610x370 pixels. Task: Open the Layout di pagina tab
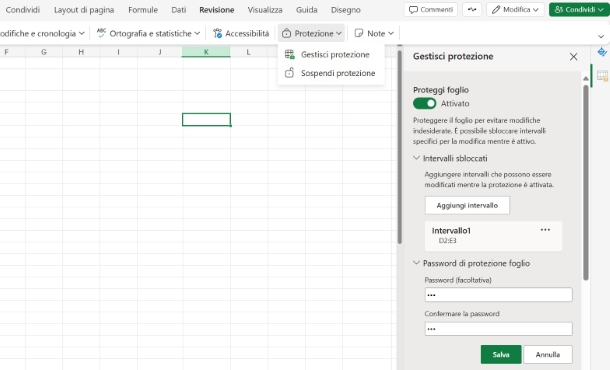84,10
